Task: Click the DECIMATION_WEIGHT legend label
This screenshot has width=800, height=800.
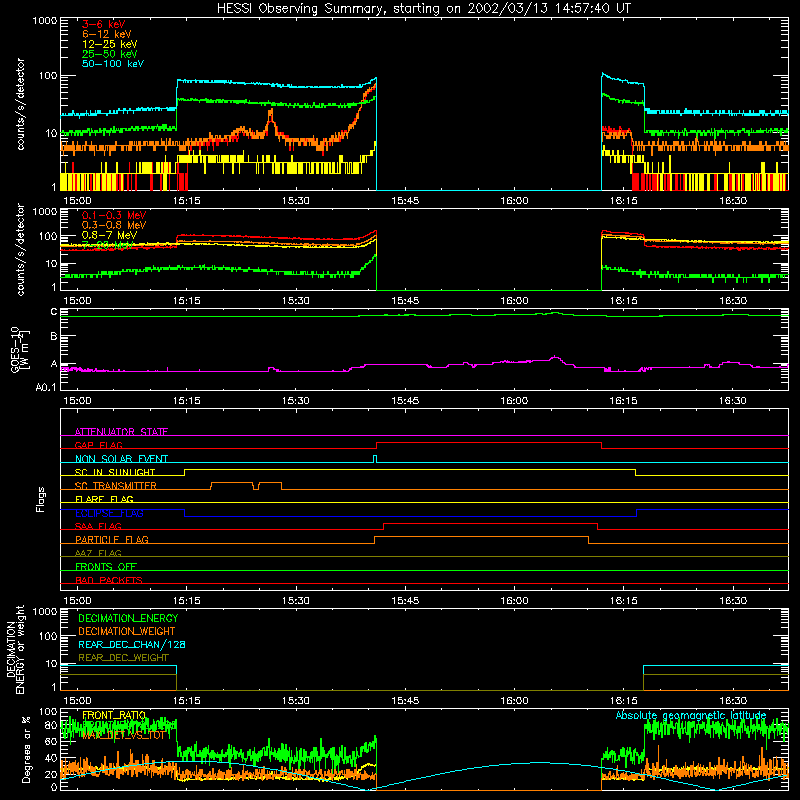Action: (127, 632)
